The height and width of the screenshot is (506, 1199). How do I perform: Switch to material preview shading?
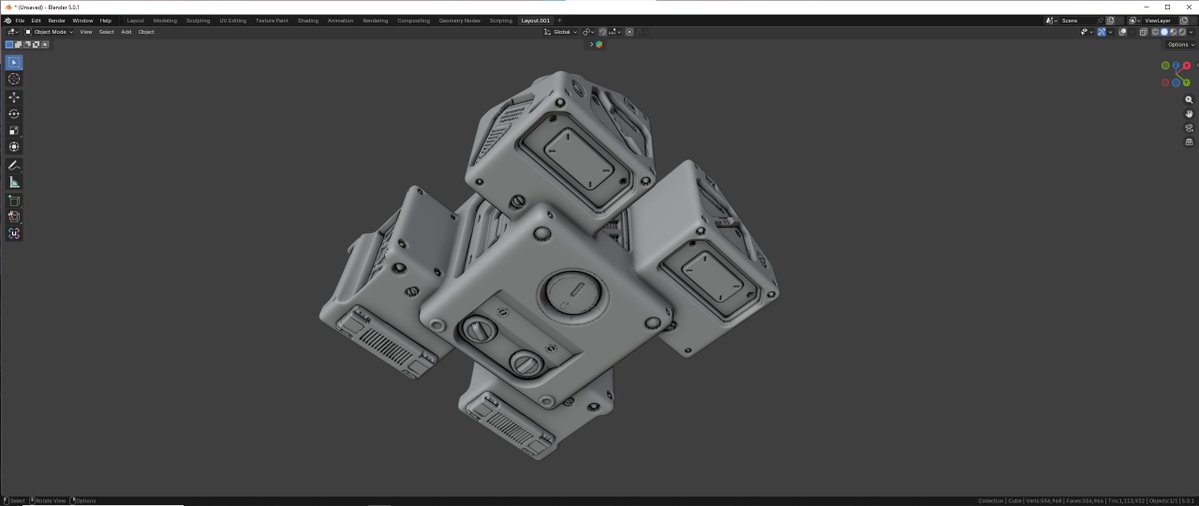pyautogui.click(x=1174, y=32)
